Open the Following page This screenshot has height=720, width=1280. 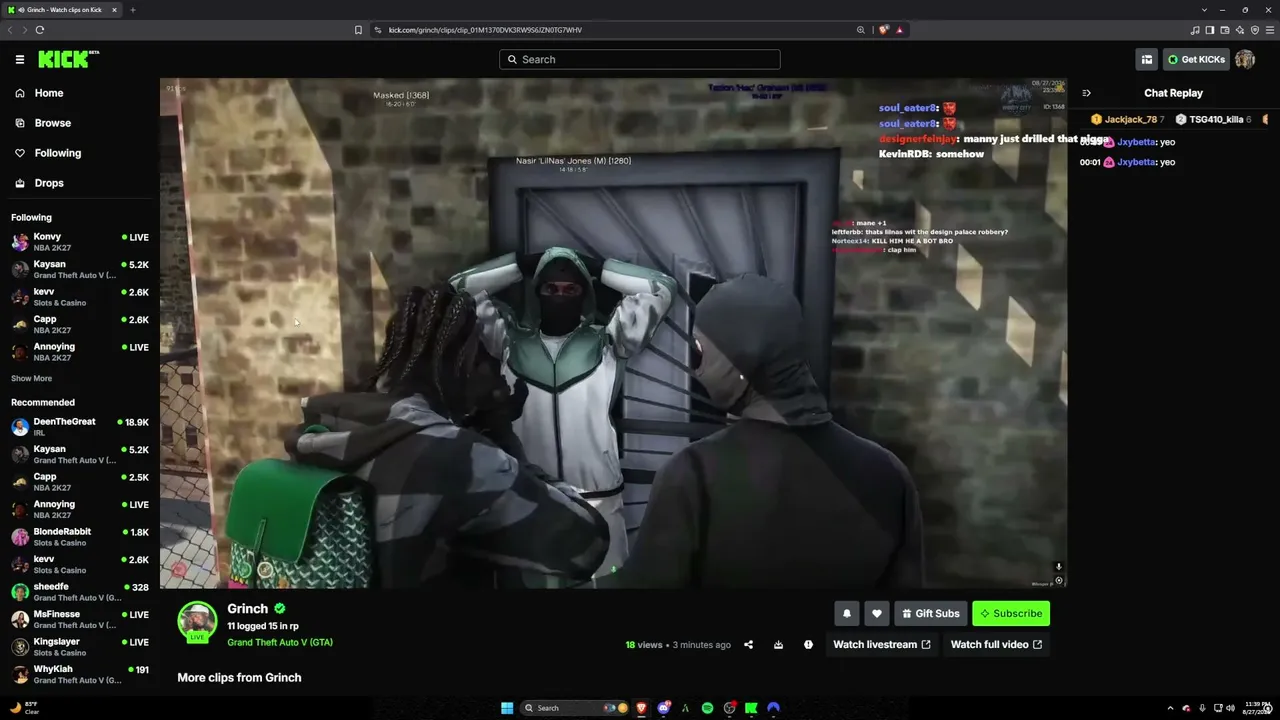point(57,153)
